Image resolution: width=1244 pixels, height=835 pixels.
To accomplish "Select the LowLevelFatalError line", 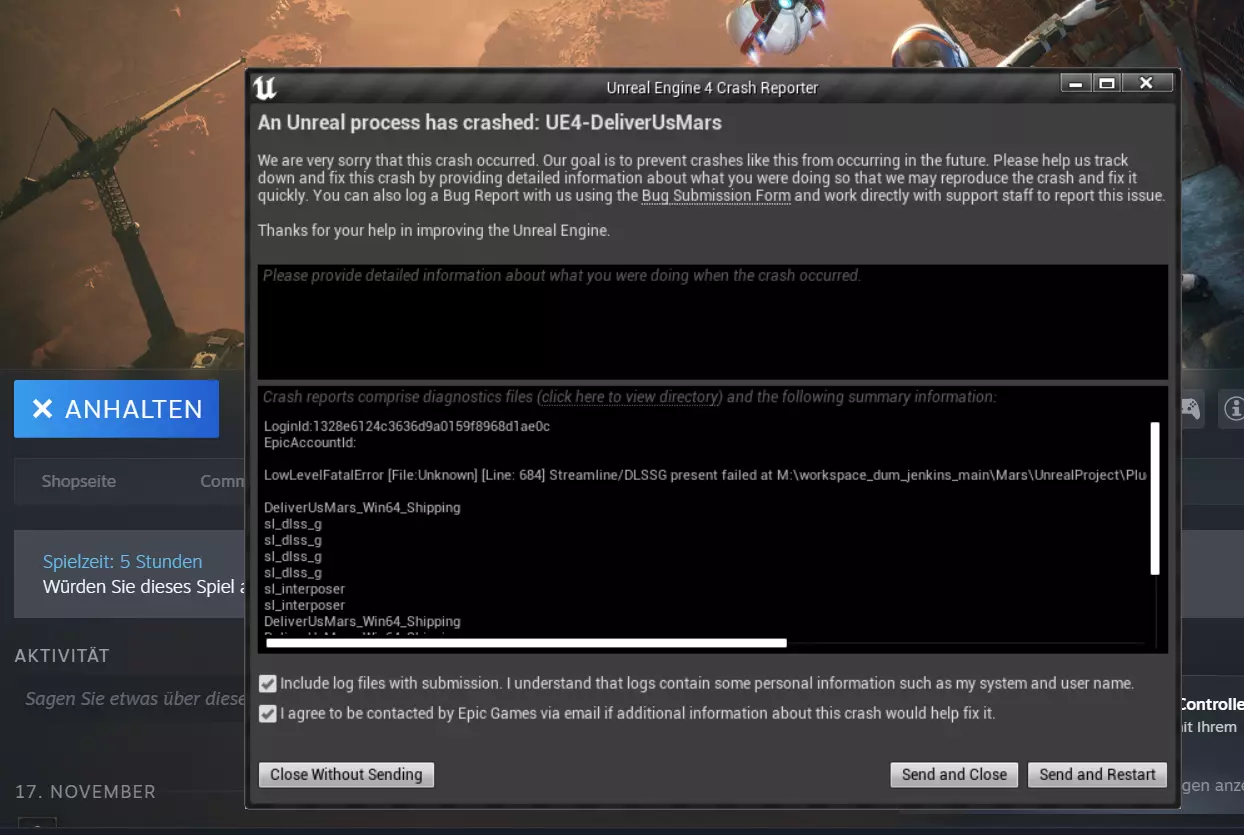I will coord(705,475).
